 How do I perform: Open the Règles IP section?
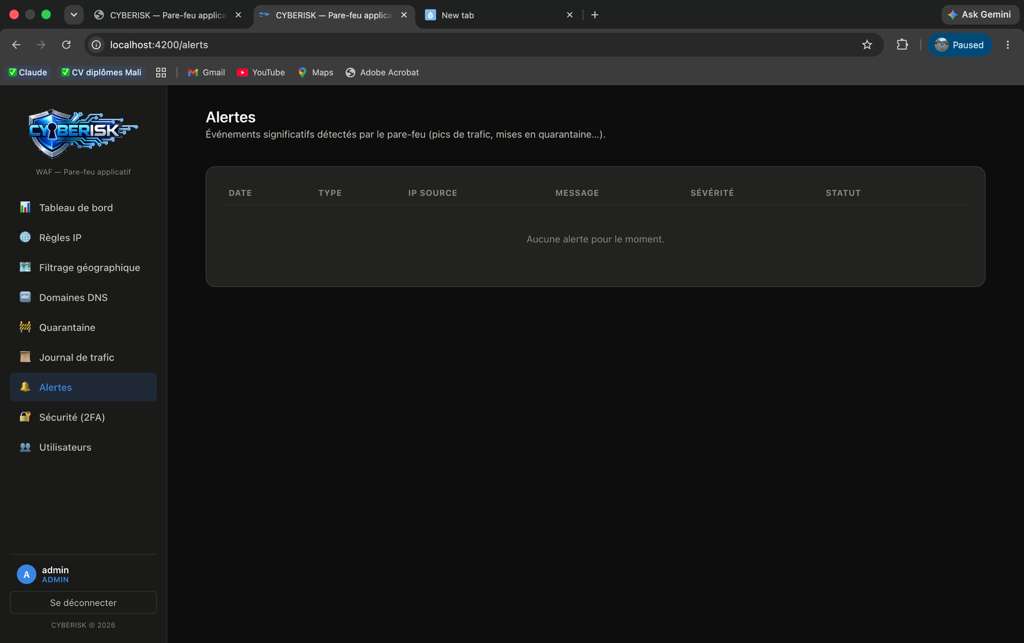[83, 238]
